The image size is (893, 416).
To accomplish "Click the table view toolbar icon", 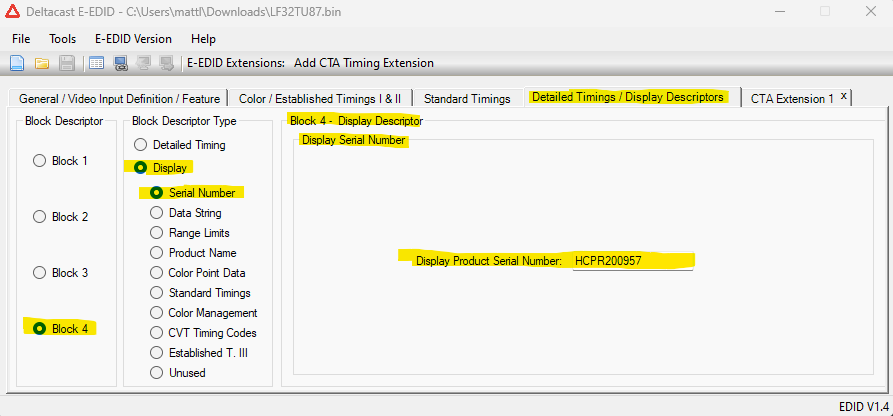I will [x=96, y=63].
